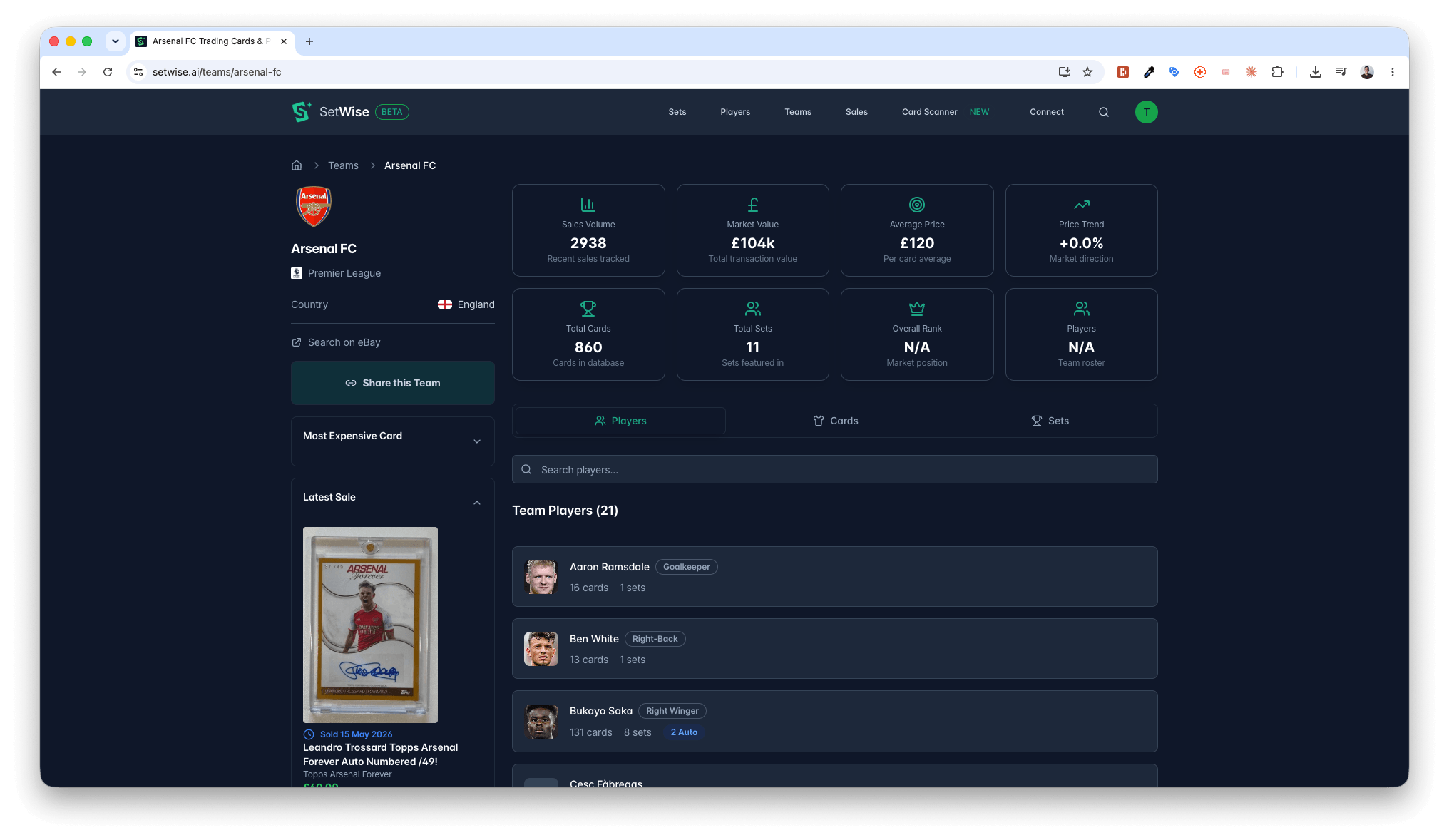Focus the Search players input field
Viewport: 1449px width, 840px height.
click(x=835, y=469)
